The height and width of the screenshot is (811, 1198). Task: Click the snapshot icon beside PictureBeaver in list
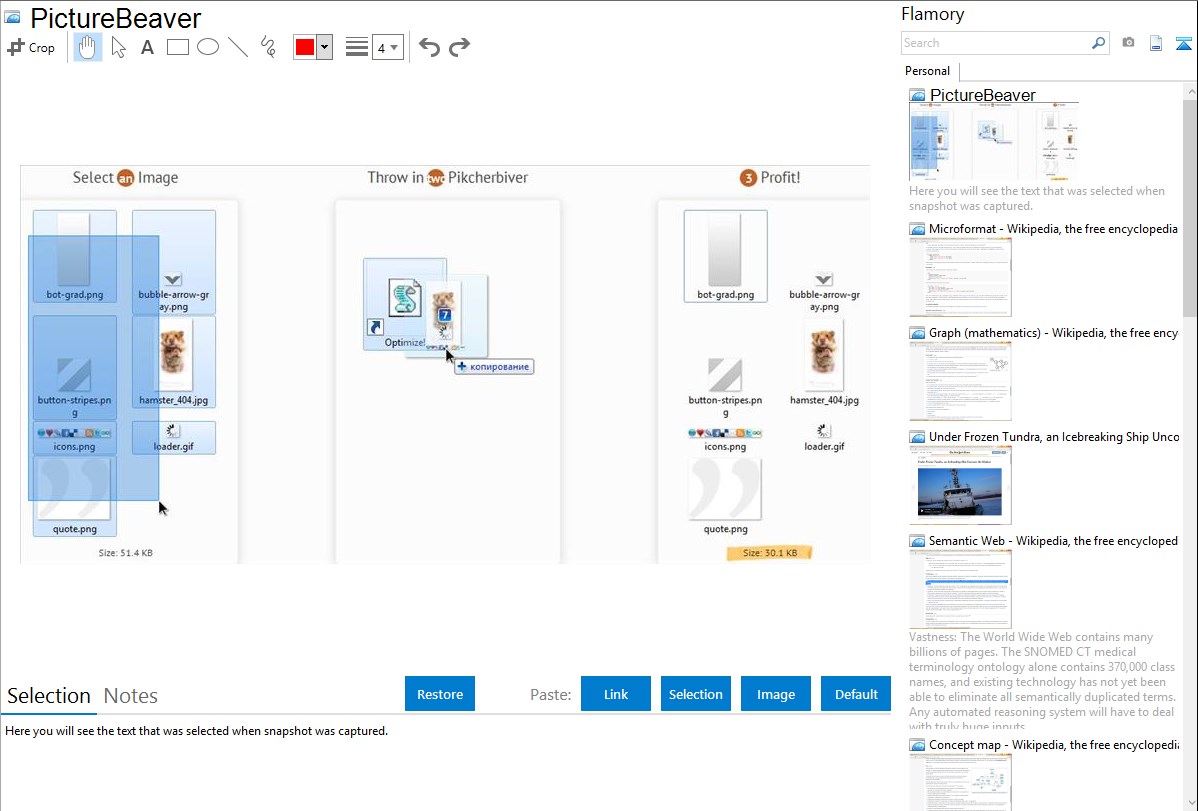(x=917, y=96)
